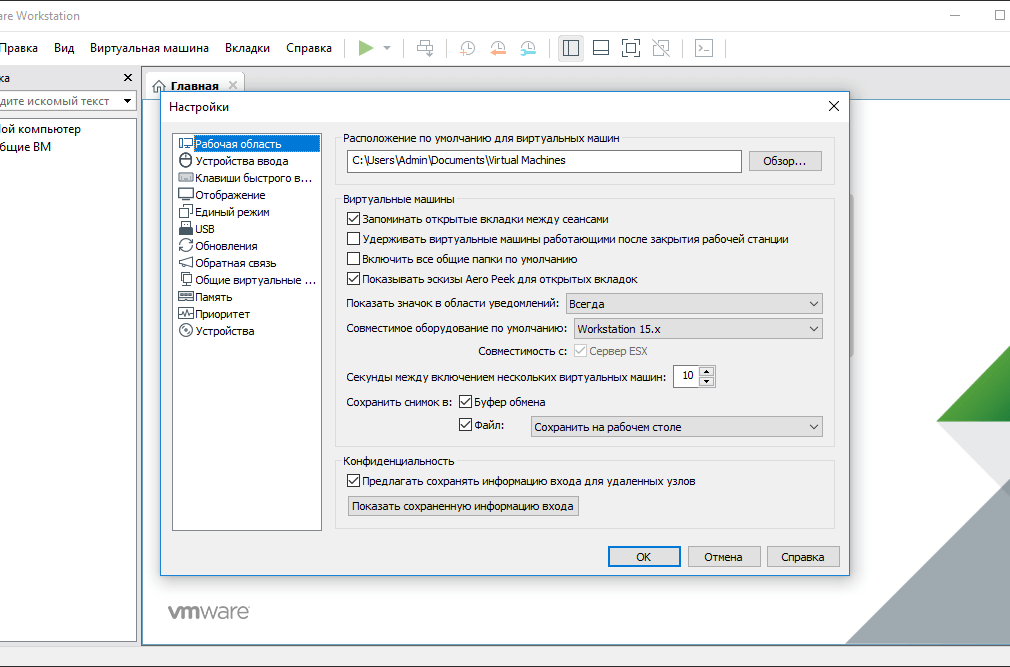Open the Вид menu
The width and height of the screenshot is (1010, 667).
[x=64, y=48]
